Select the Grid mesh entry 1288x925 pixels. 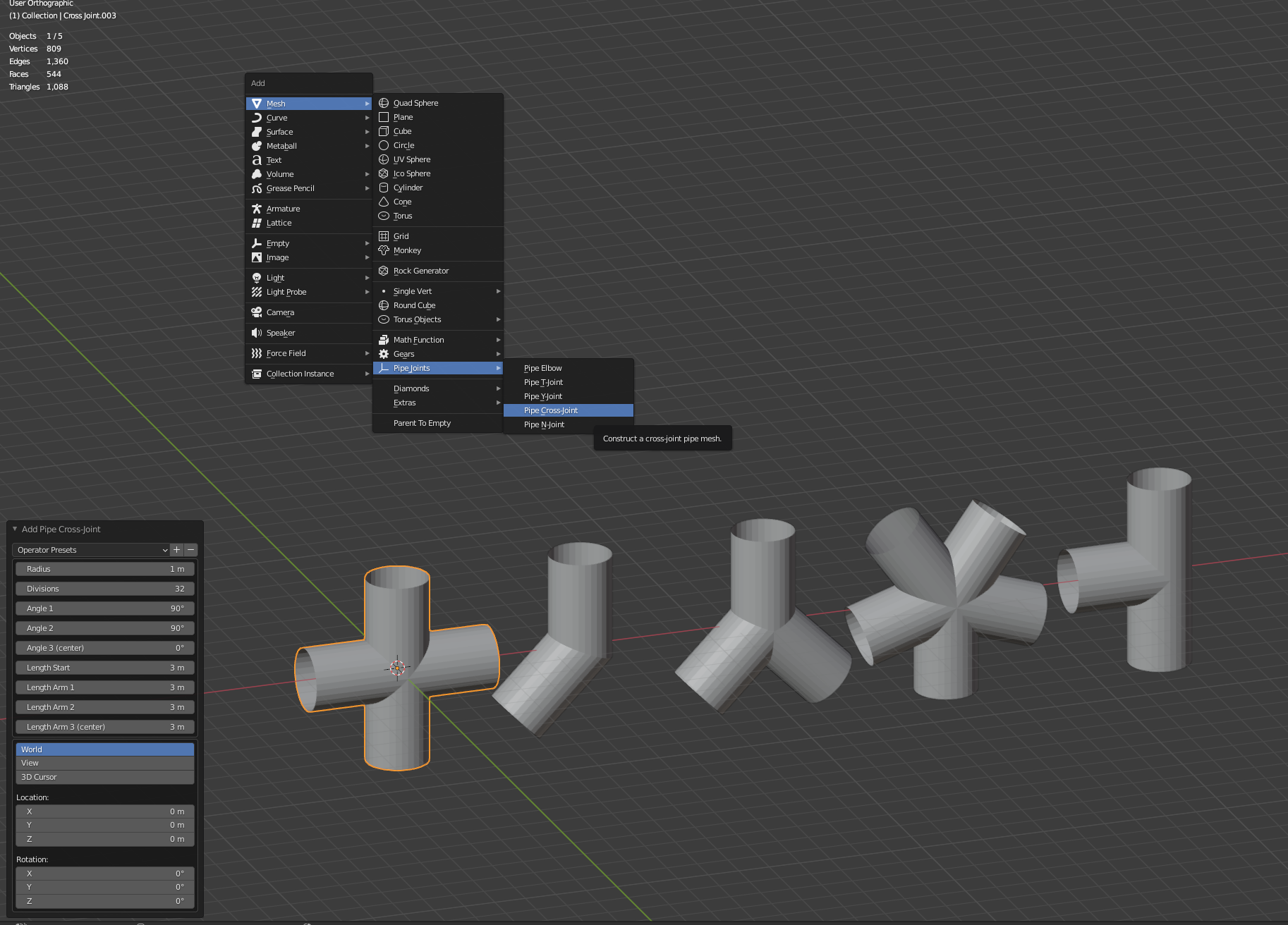438,236
